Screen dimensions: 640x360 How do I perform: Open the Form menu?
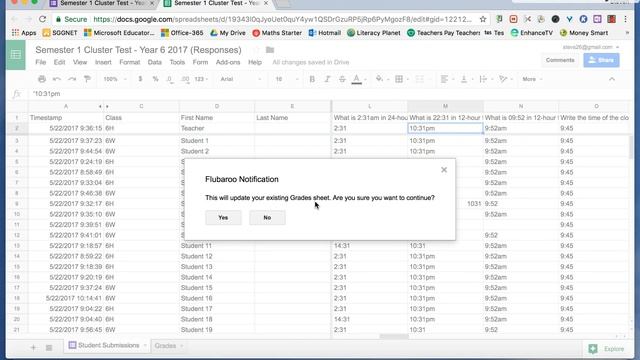(x=200, y=62)
